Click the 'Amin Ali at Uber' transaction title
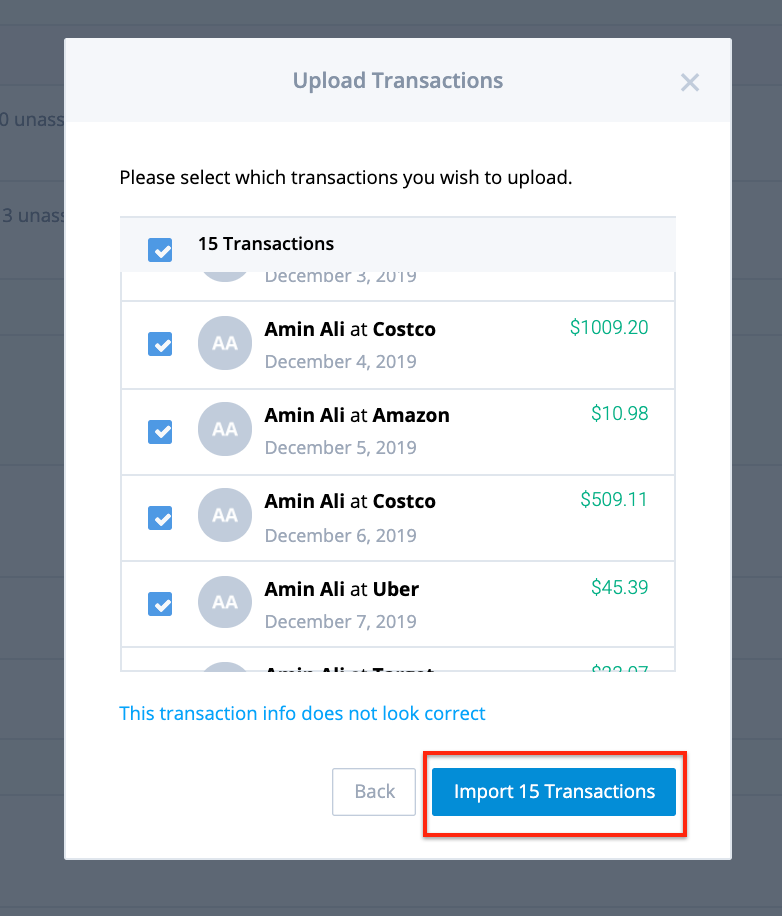Image resolution: width=782 pixels, height=916 pixels. [341, 589]
